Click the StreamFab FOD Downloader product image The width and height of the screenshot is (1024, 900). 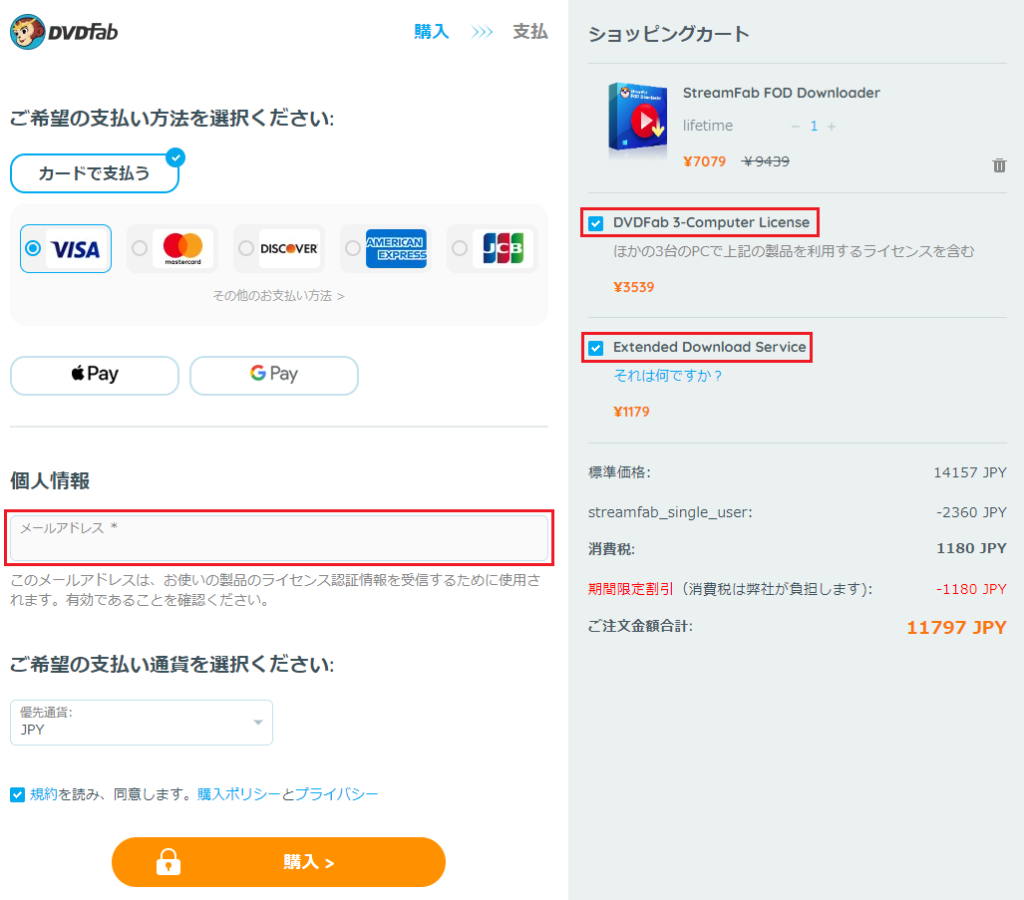click(637, 120)
